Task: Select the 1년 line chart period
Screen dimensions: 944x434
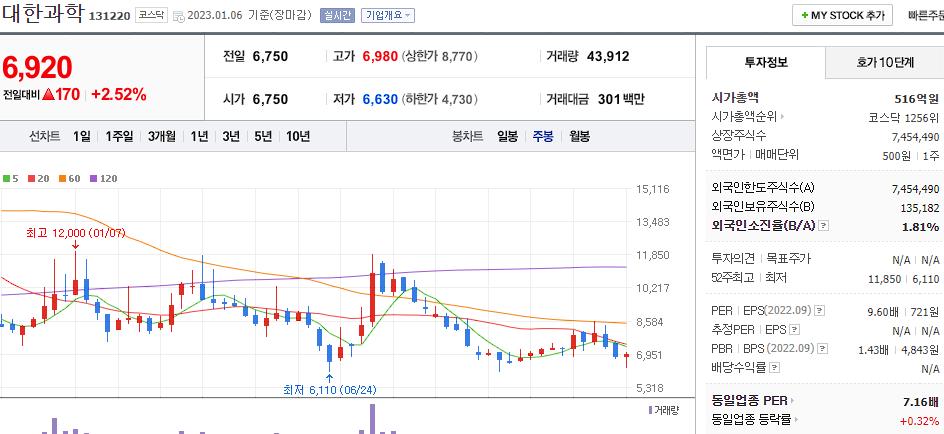Action: point(199,137)
